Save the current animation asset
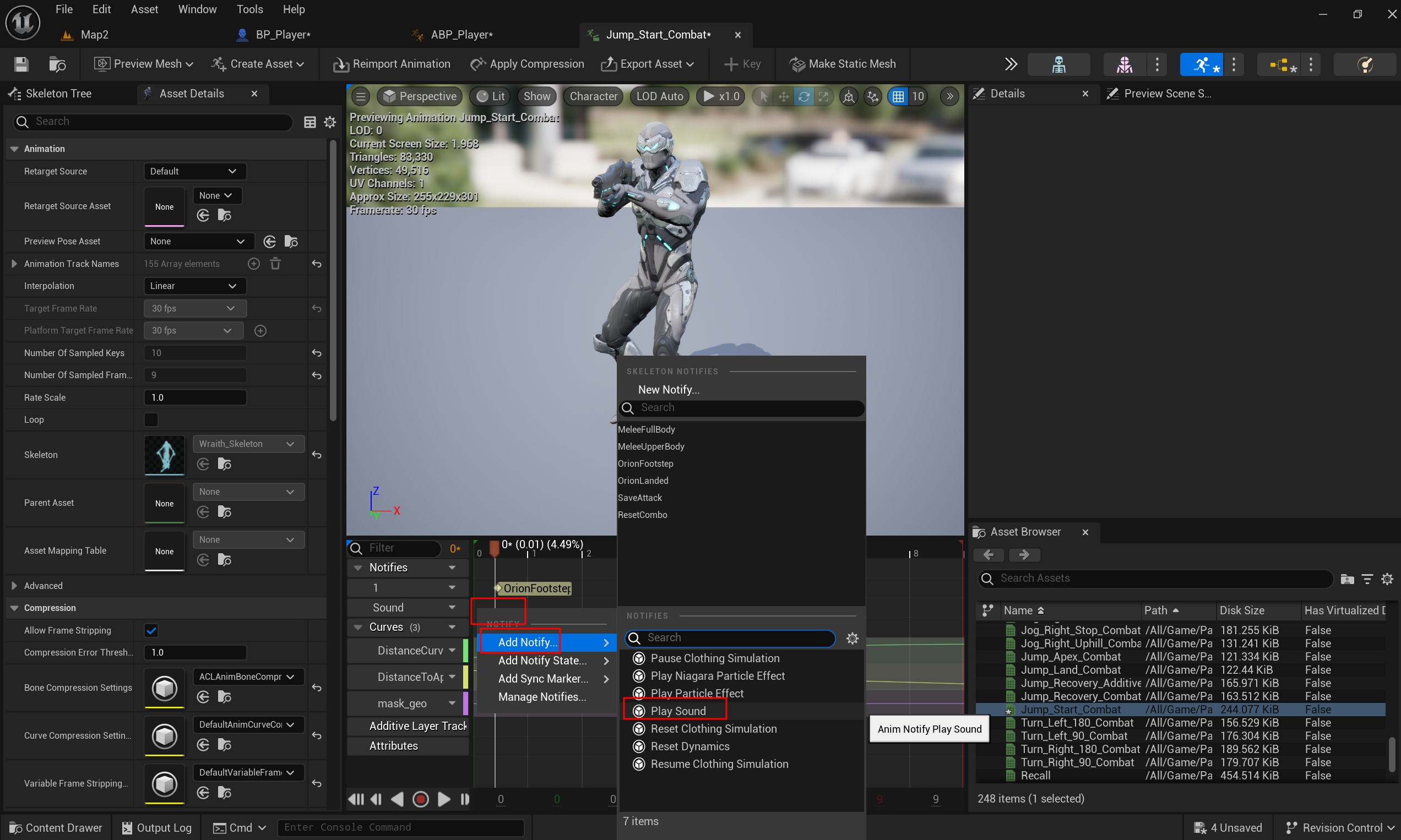Viewport: 1401px width, 840px height. point(21,64)
